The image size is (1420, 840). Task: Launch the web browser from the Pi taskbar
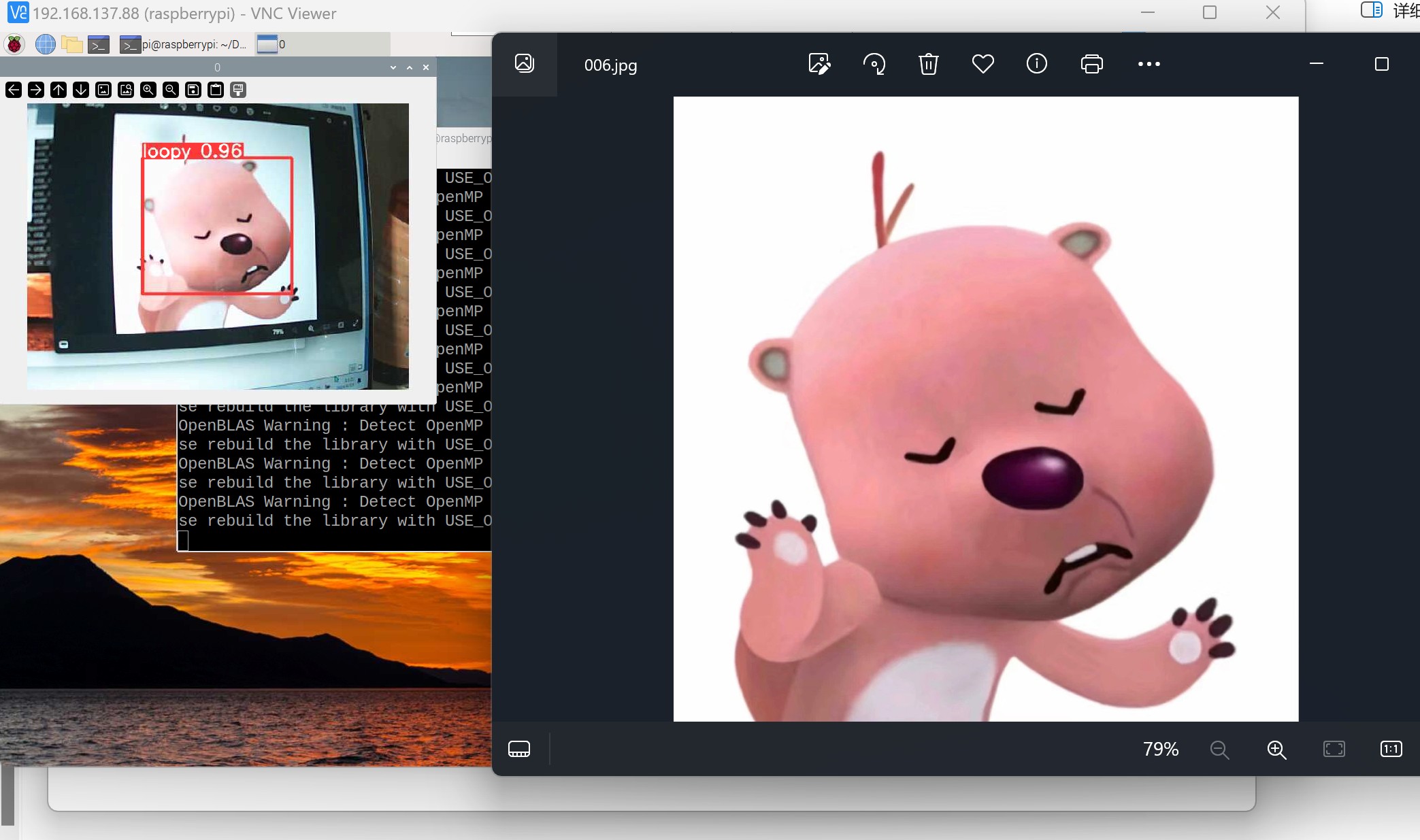[45, 44]
